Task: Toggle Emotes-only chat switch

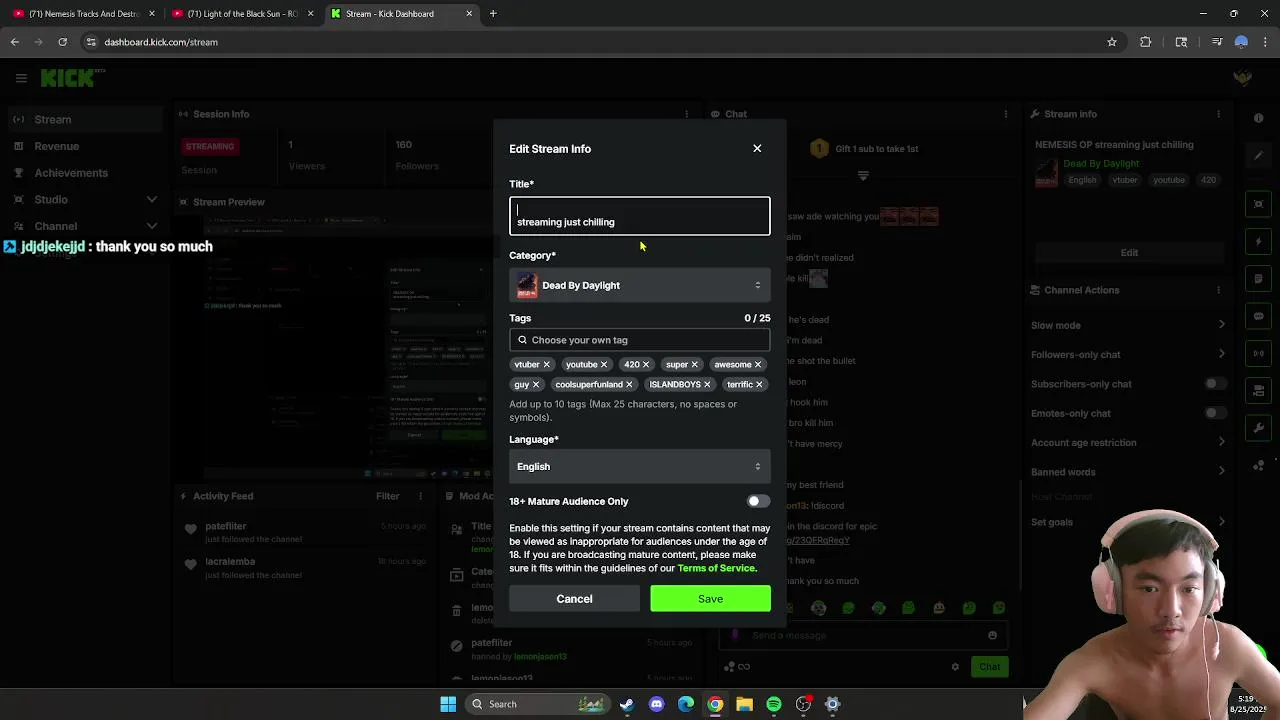Action: [x=1214, y=413]
